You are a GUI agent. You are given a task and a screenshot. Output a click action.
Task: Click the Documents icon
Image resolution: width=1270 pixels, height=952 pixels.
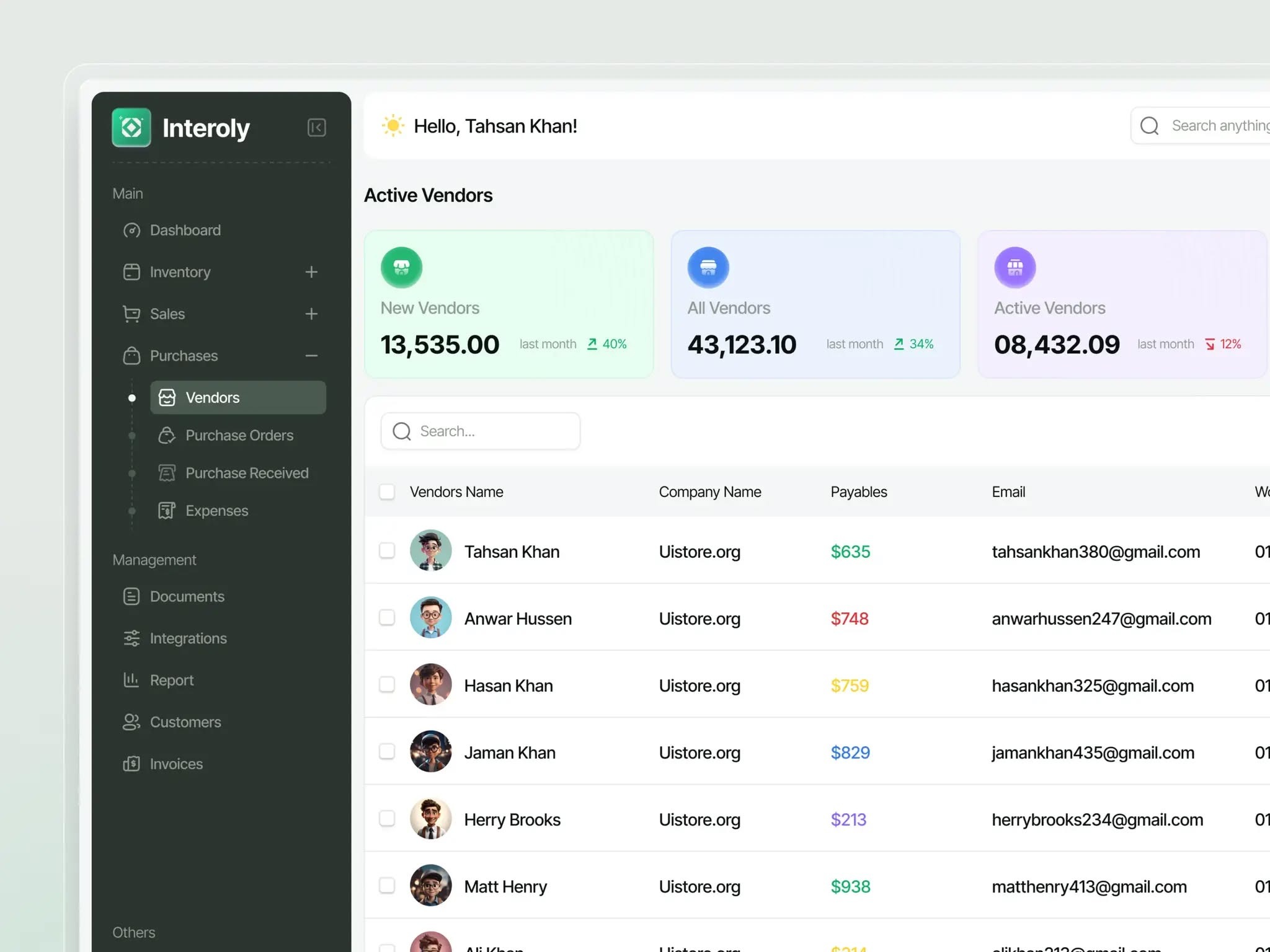131,596
